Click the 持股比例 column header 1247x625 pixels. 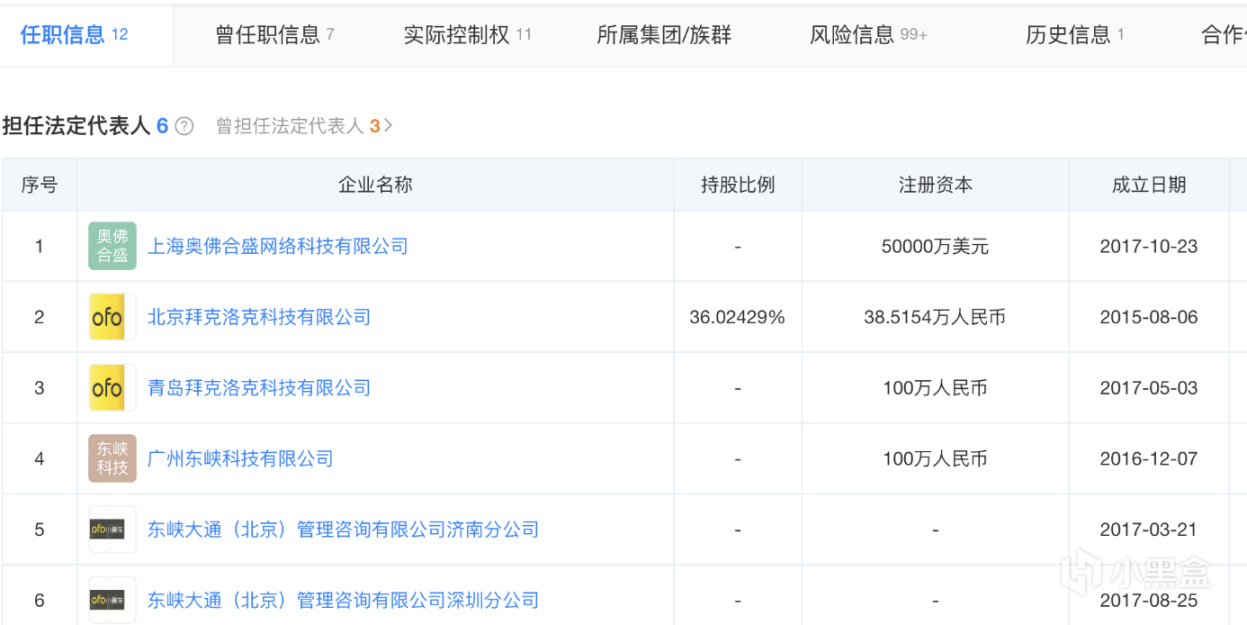pos(738,185)
